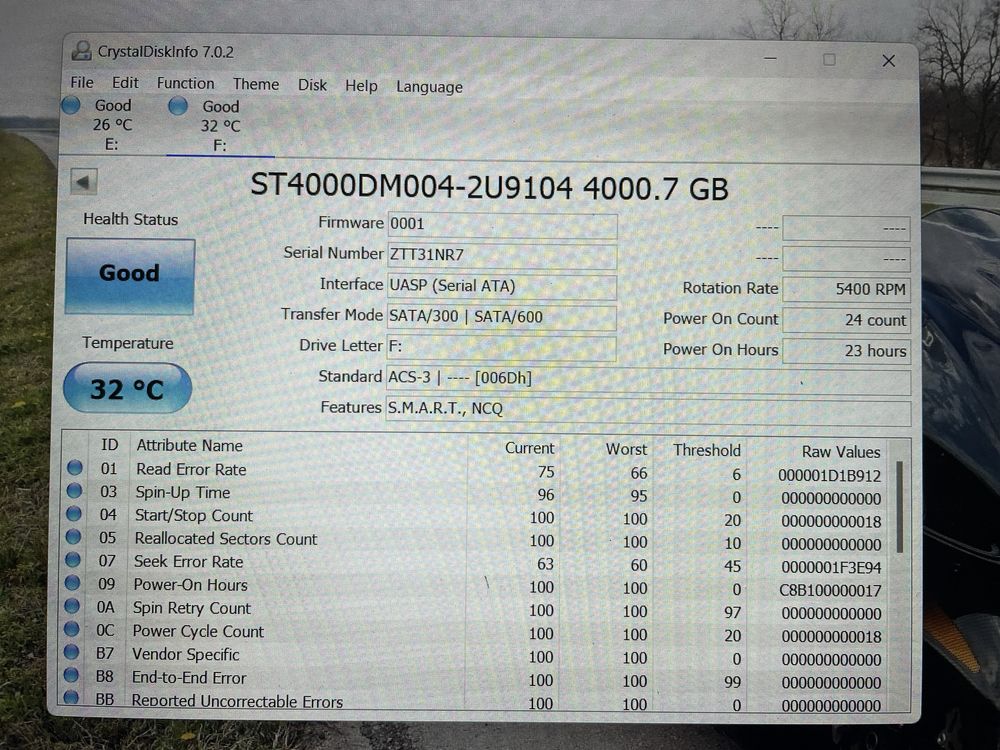Click the blue status orb for drive F:
The height and width of the screenshot is (750, 1000).
tap(178, 106)
